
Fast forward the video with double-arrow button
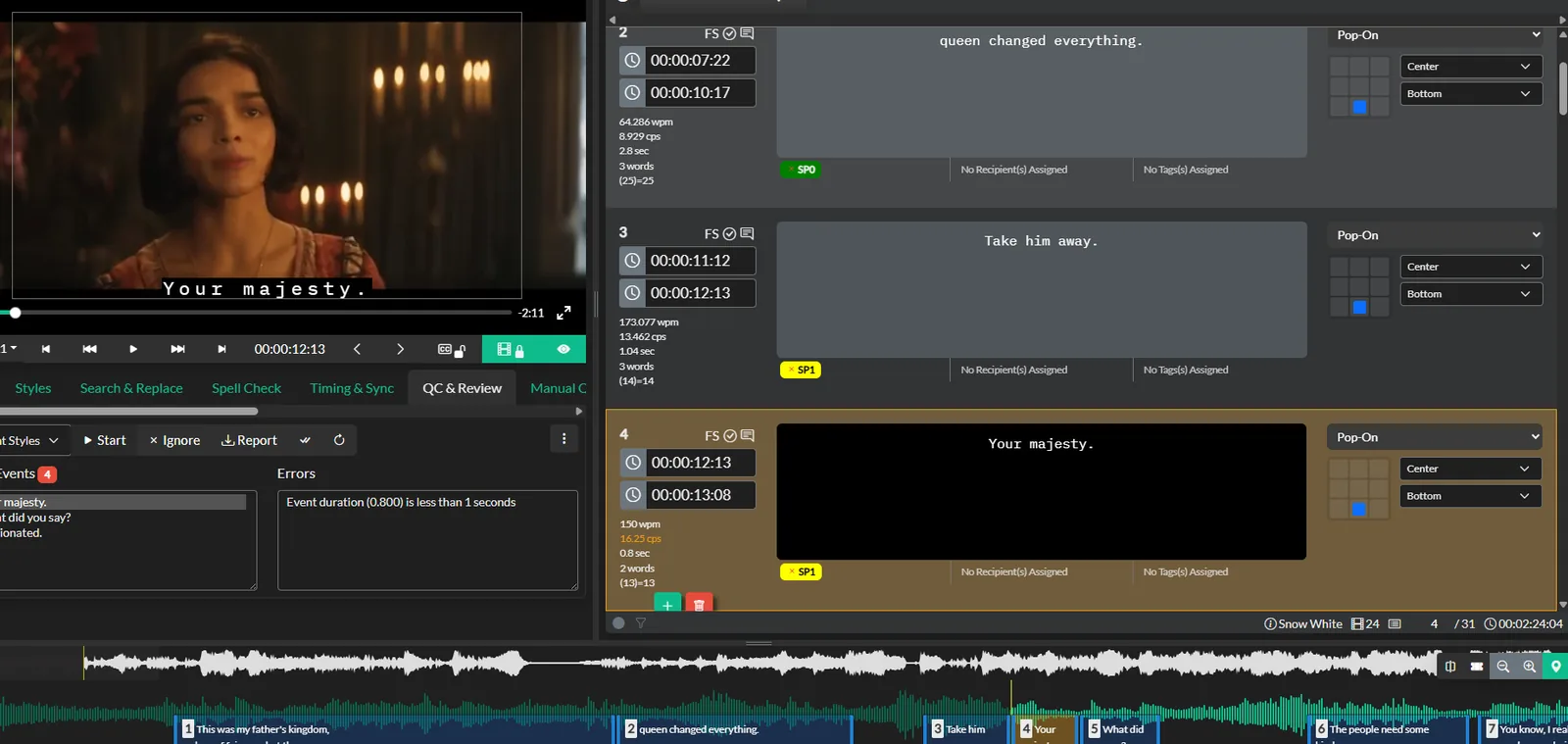[x=177, y=349]
